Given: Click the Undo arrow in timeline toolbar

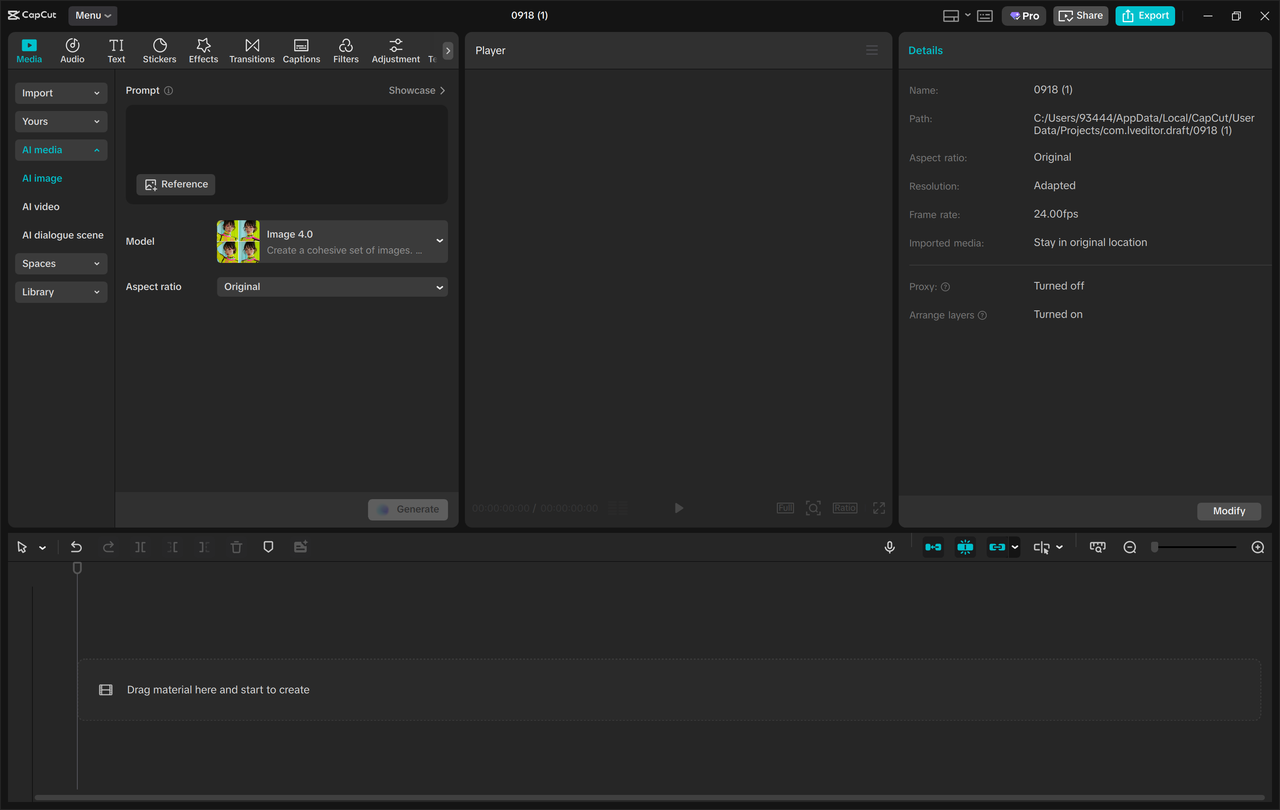Looking at the screenshot, I should [x=76, y=547].
